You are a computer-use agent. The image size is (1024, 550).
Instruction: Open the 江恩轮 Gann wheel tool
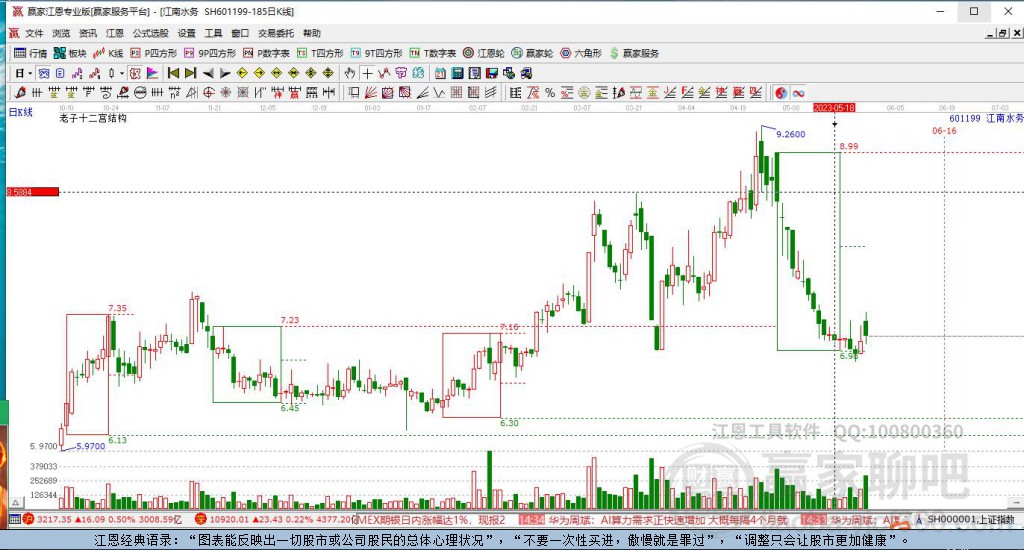click(484, 53)
